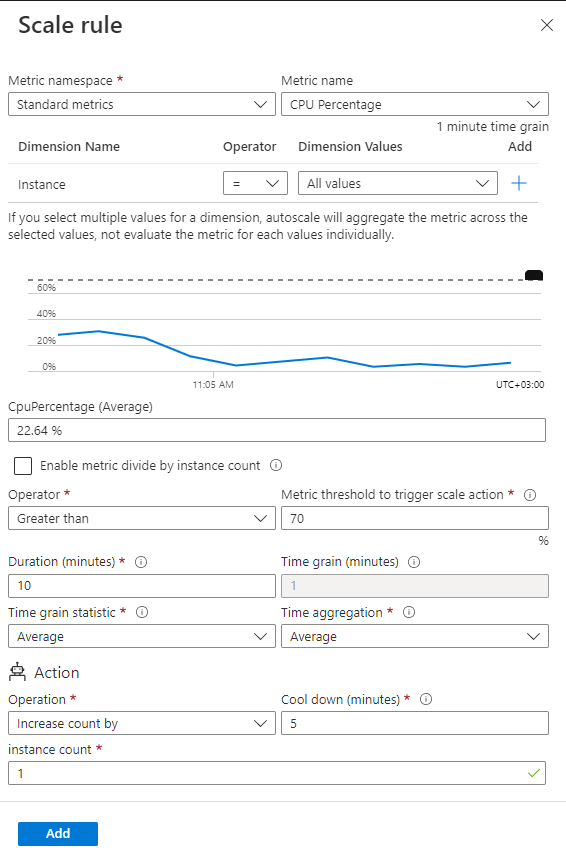
Task: Enable metric divide by instance count checkbox
Action: pos(23,466)
